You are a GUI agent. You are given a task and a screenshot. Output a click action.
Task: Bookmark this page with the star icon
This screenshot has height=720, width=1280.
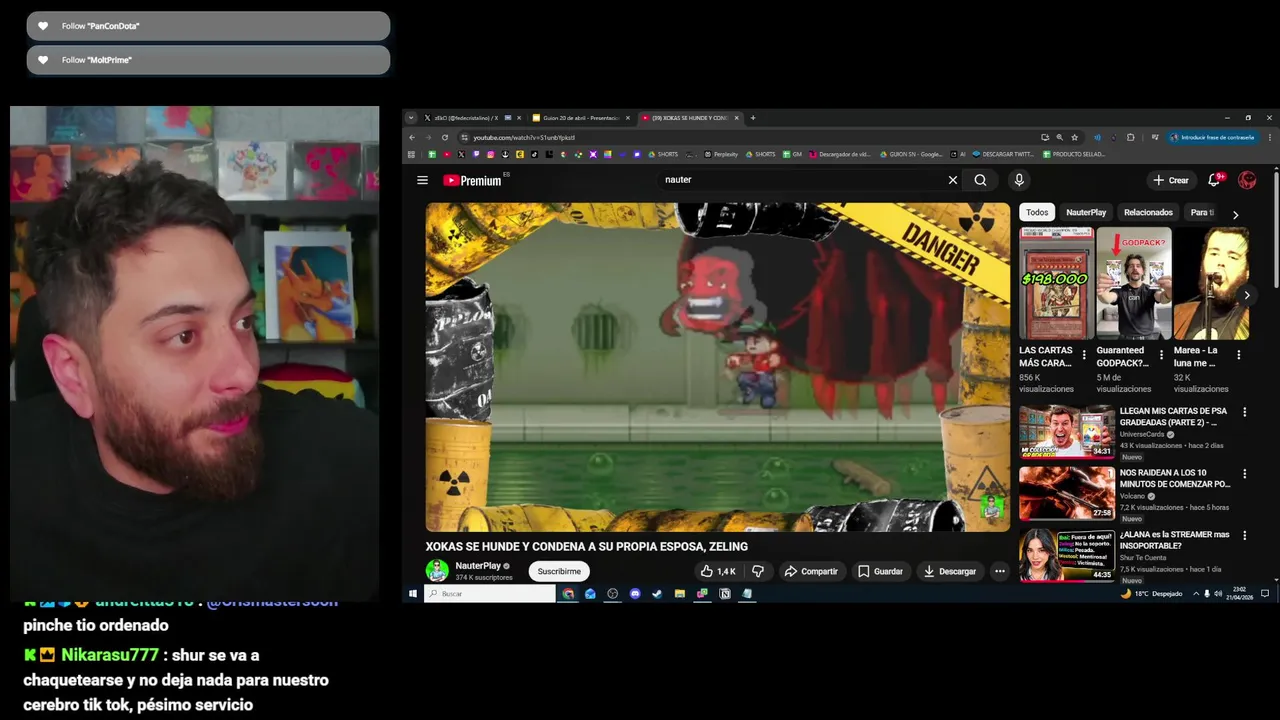[x=1074, y=137]
